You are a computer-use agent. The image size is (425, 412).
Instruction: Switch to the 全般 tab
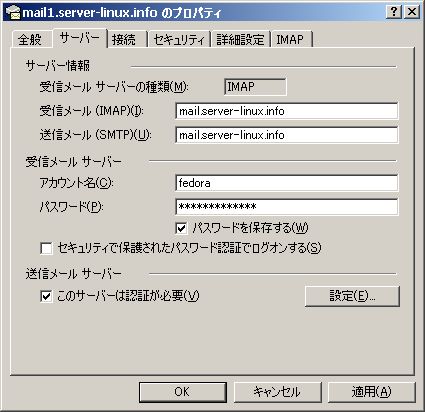pos(30,40)
